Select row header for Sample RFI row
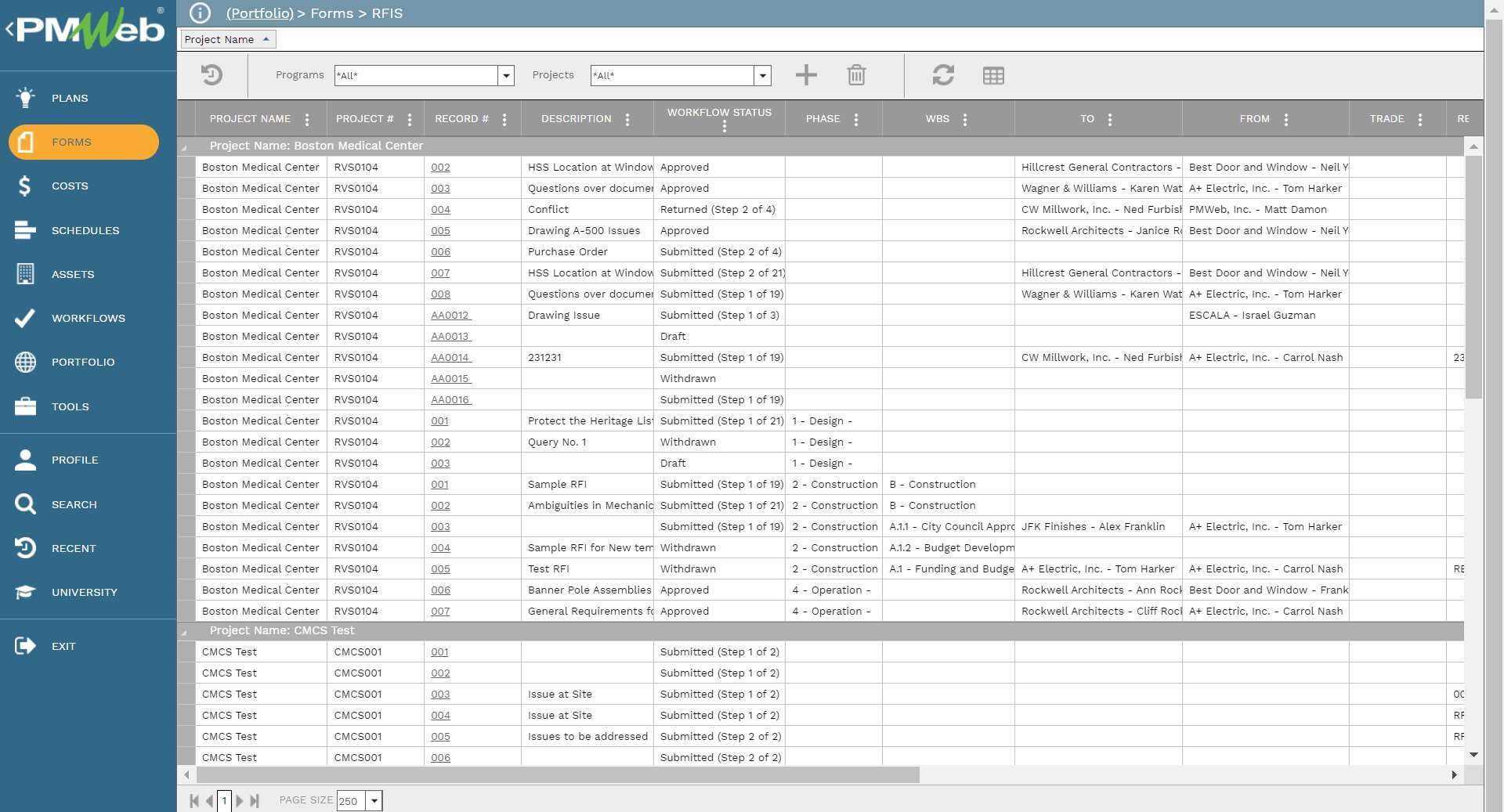1504x812 pixels. coord(186,484)
